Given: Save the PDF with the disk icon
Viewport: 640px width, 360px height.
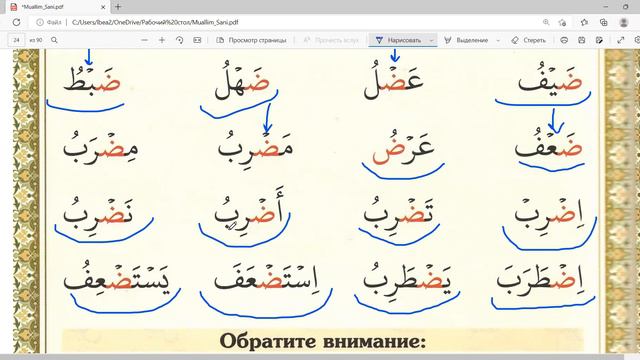Looking at the screenshot, I should coord(582,40).
